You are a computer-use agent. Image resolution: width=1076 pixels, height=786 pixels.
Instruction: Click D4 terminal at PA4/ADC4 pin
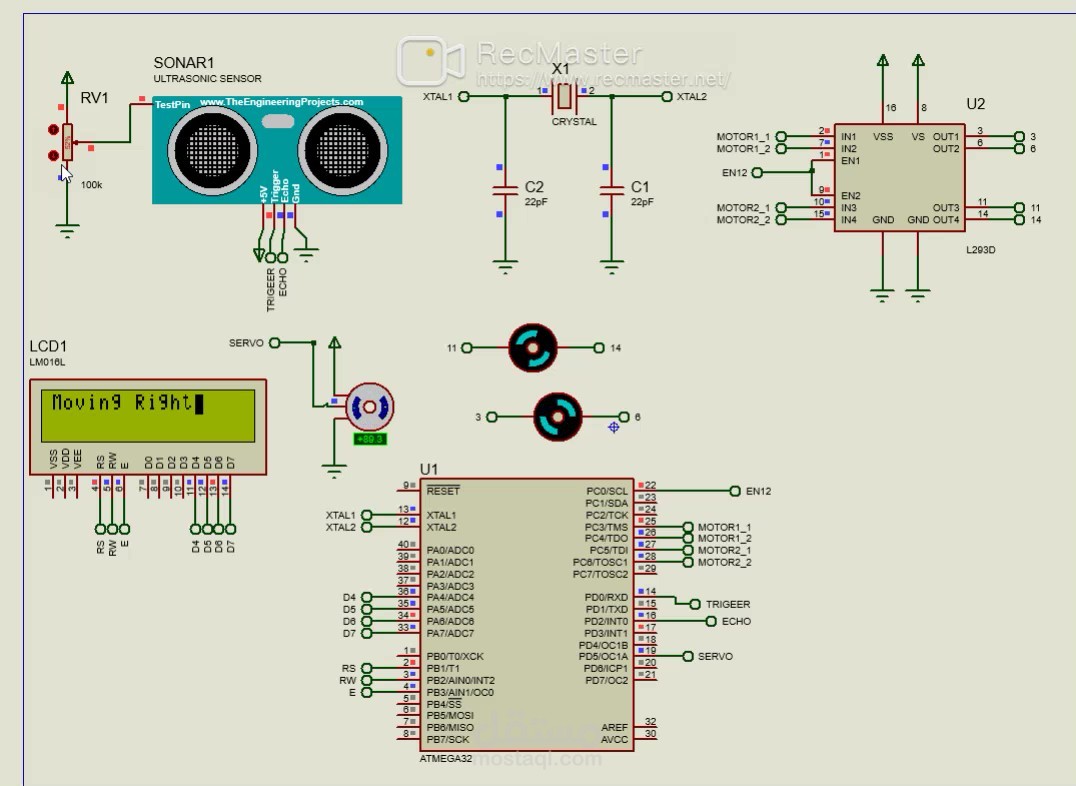366,597
